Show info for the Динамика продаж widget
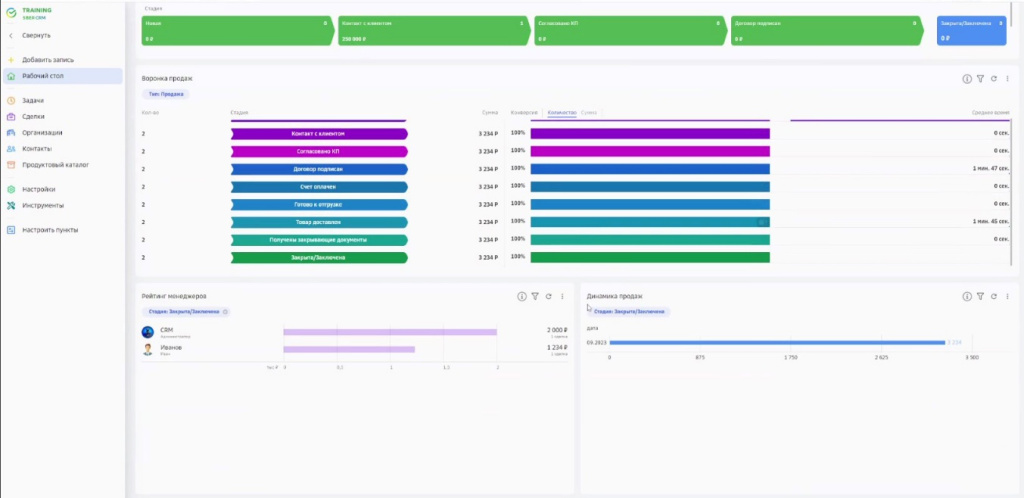 click(x=966, y=297)
